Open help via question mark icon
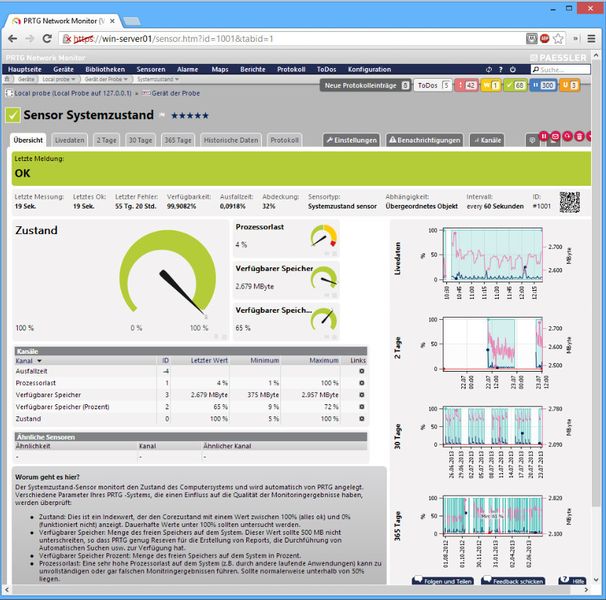This screenshot has width=606, height=600. tap(501, 70)
